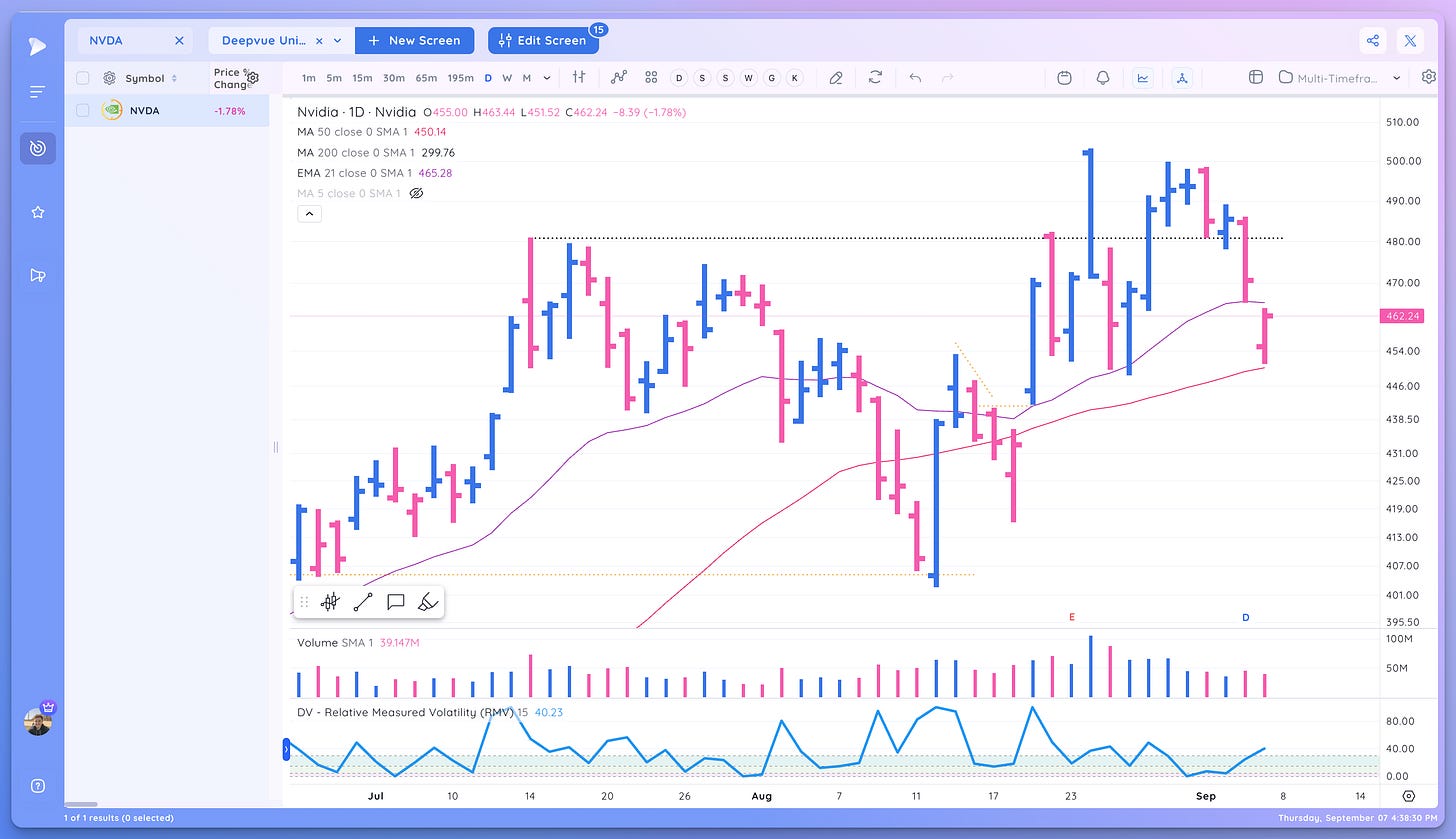The image size is (1456, 839).
Task: Click the undo arrow
Action: (915, 77)
